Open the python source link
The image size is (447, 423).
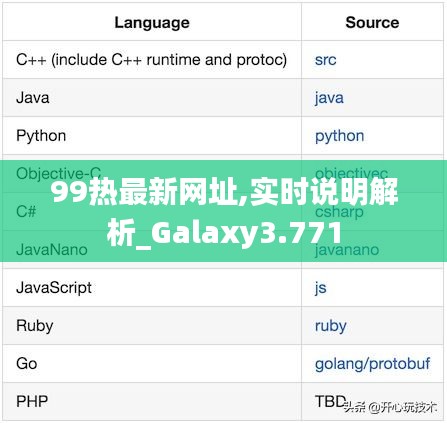coord(339,136)
